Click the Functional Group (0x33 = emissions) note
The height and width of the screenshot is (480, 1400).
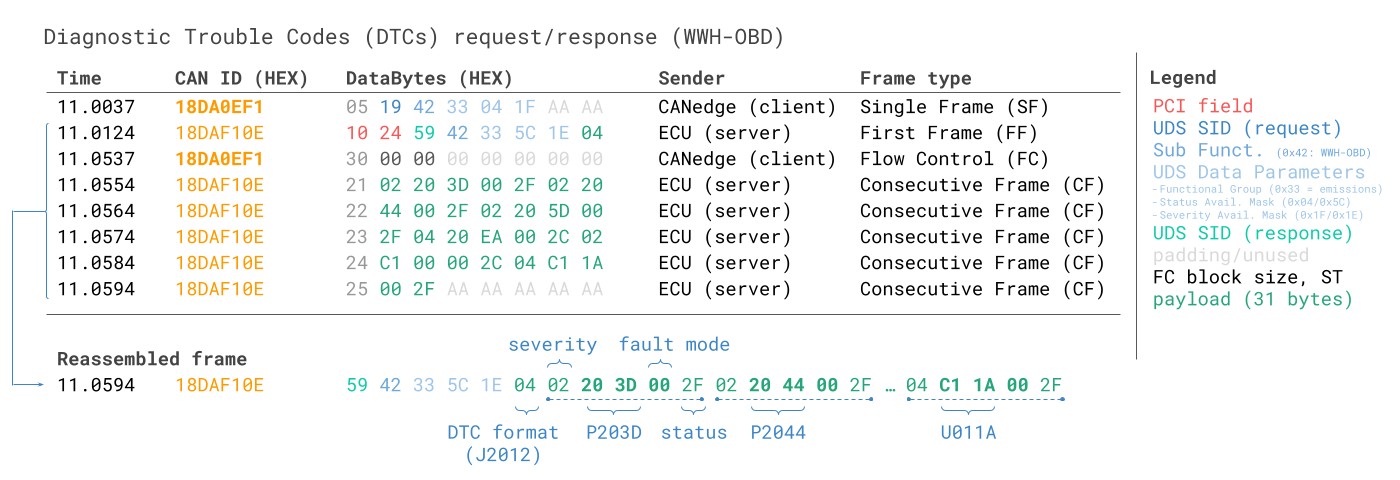(x=1269, y=189)
